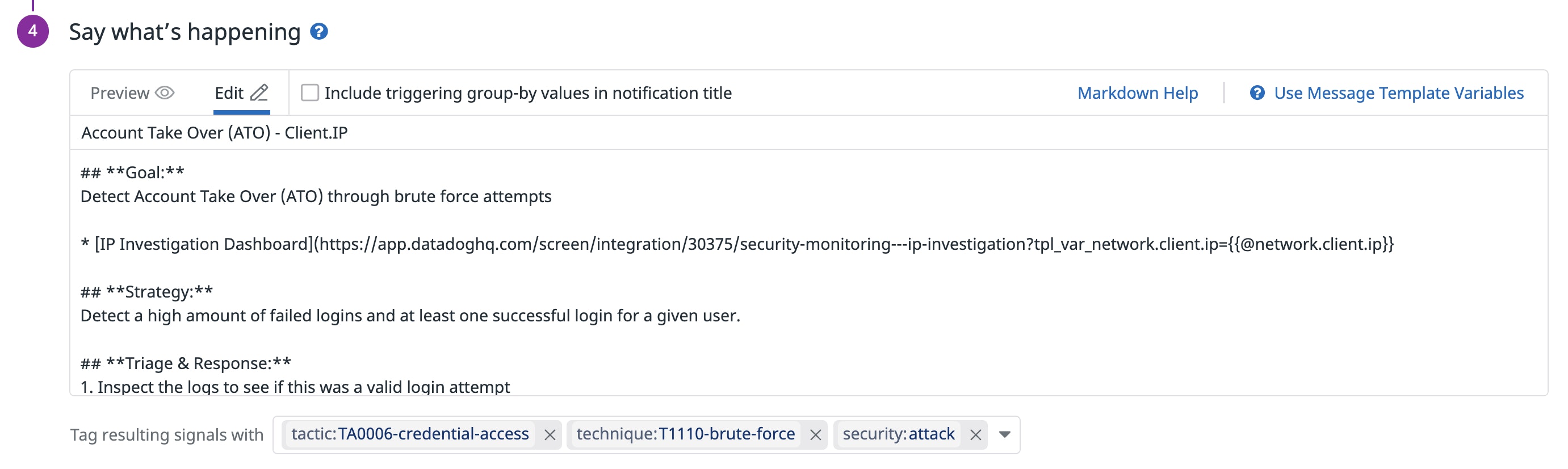Click the pencil icon next to Edit
The height and width of the screenshot is (469, 1568).
click(259, 93)
